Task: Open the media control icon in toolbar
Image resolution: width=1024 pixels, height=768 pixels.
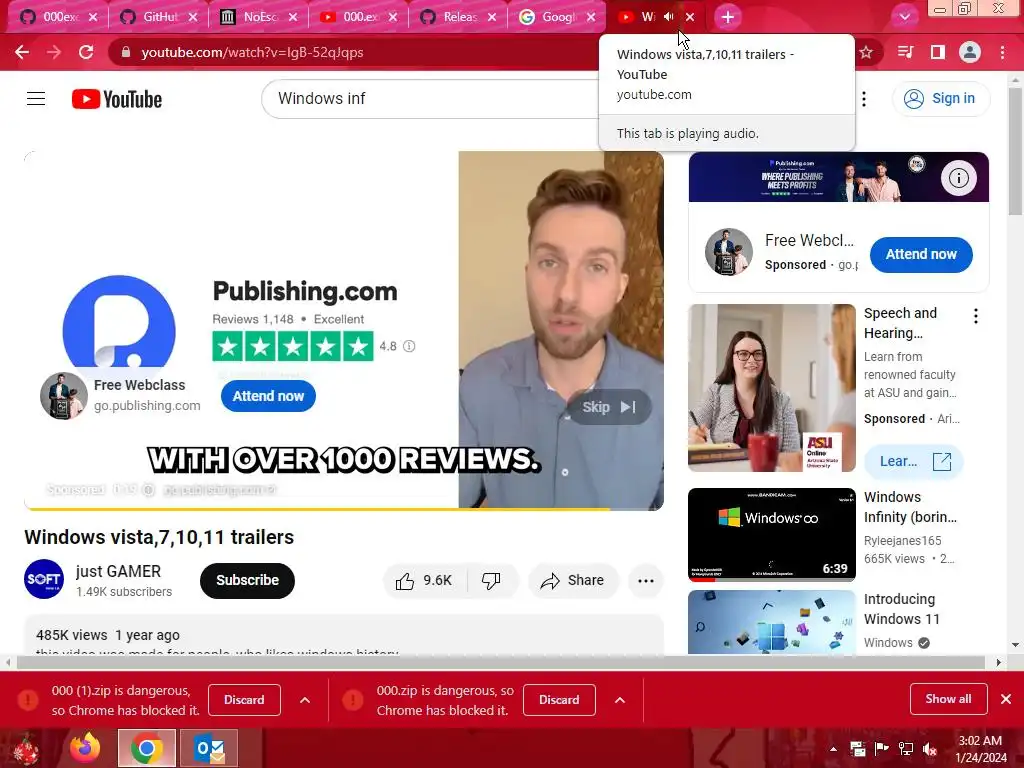Action: 905,52
